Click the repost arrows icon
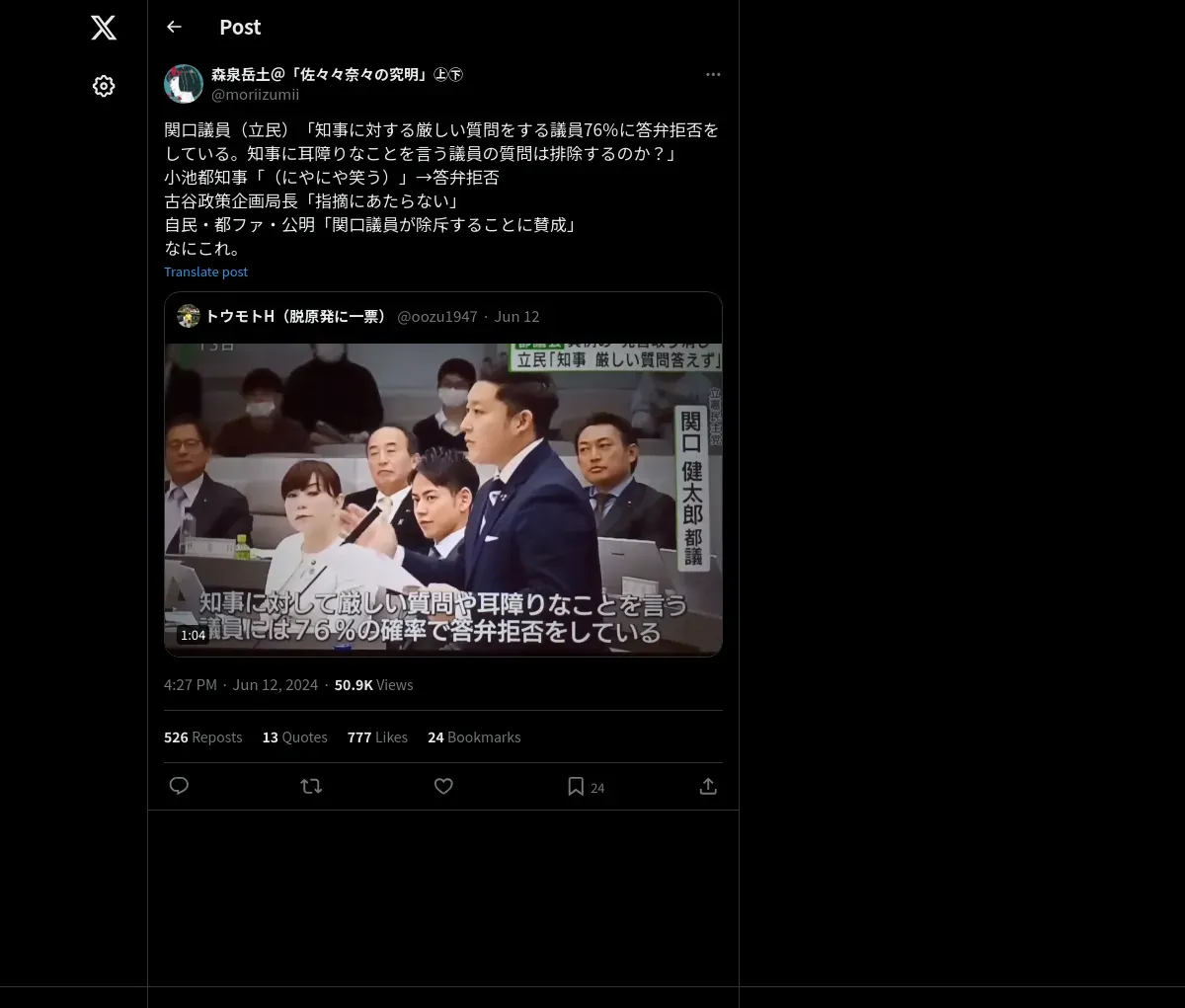 point(311,786)
